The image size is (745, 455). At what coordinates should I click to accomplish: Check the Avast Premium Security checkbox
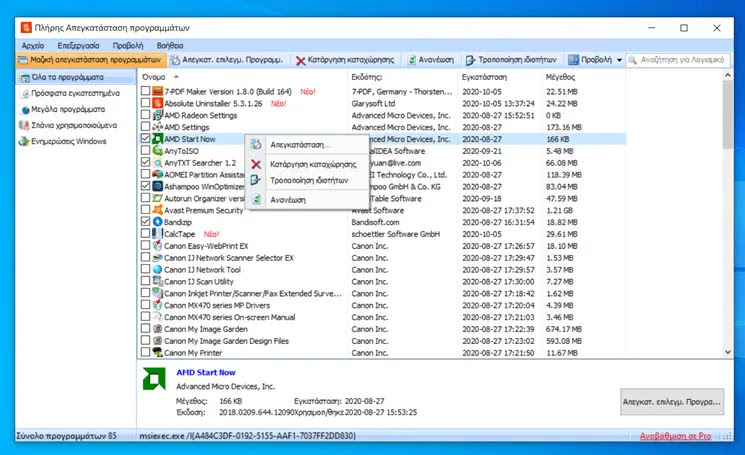145,209
